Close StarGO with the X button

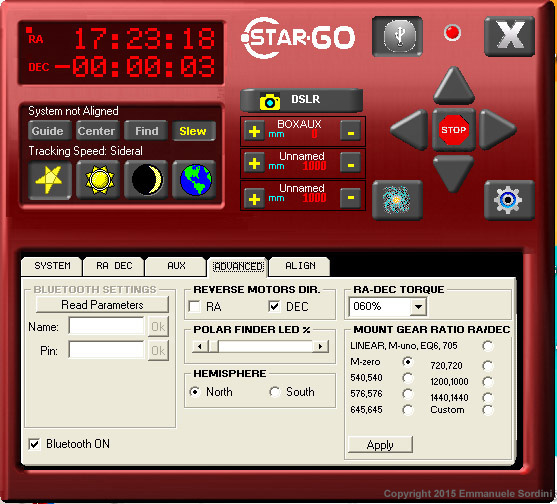click(509, 36)
